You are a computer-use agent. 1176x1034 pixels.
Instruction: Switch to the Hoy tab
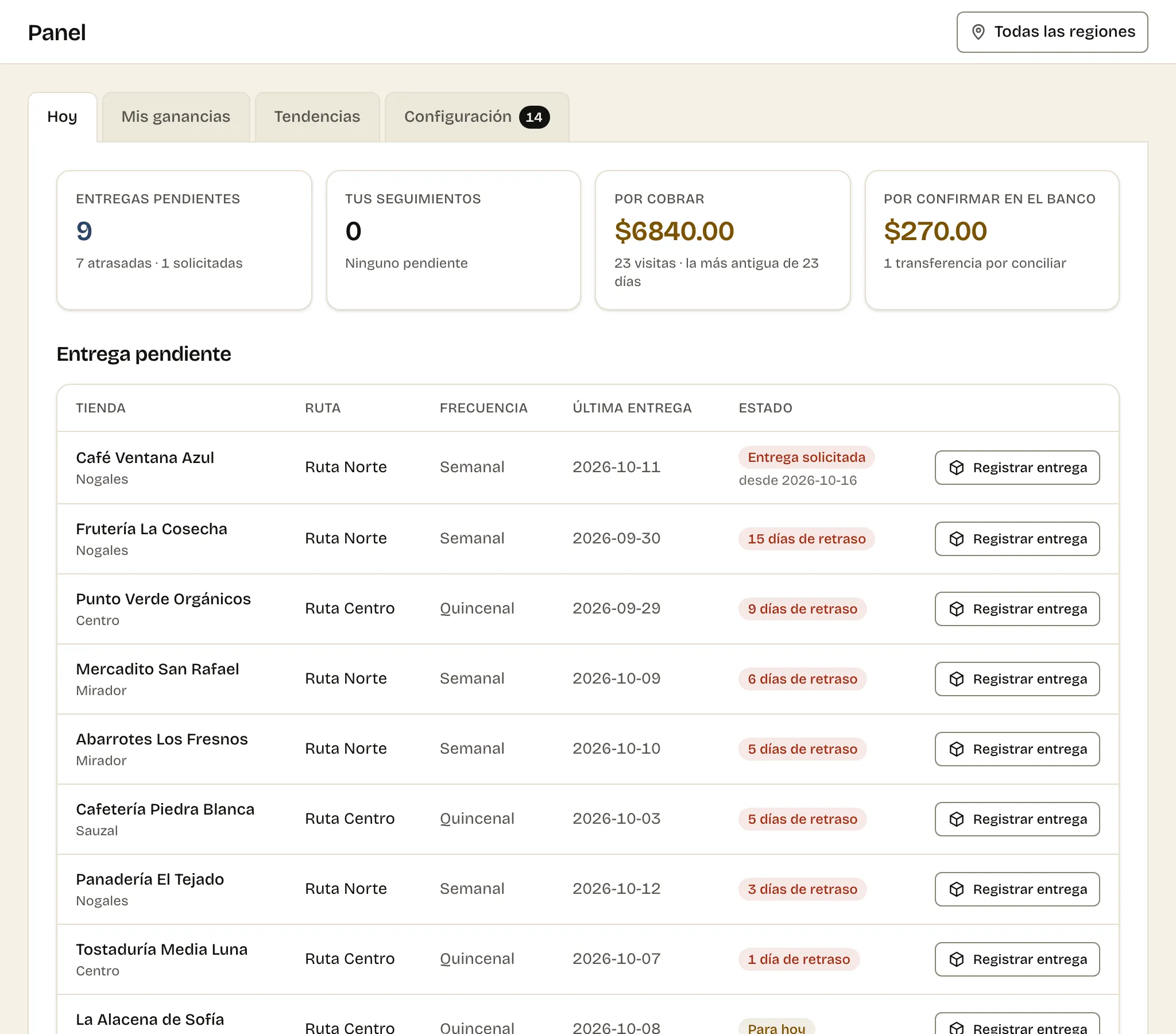click(62, 117)
